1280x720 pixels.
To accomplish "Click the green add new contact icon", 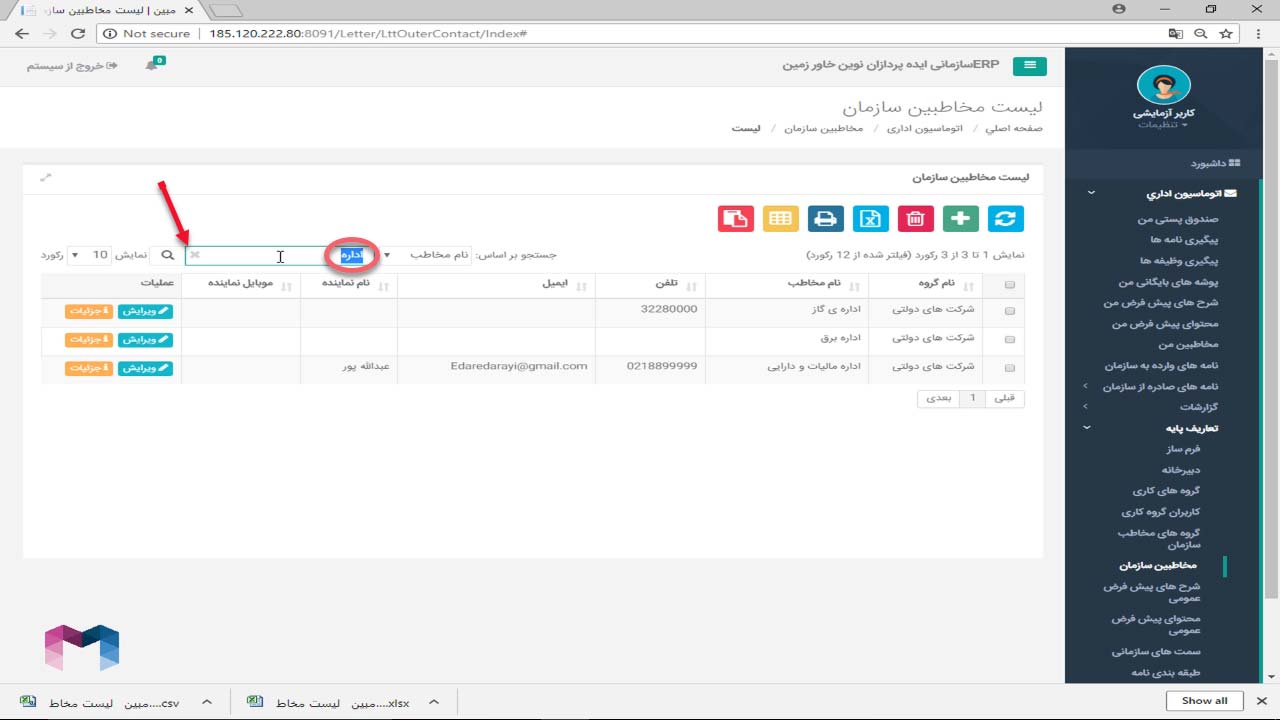I will [x=961, y=218].
